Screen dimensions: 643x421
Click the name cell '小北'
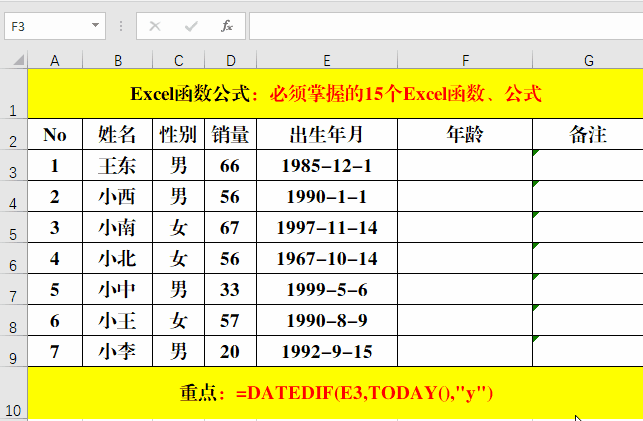coord(118,258)
